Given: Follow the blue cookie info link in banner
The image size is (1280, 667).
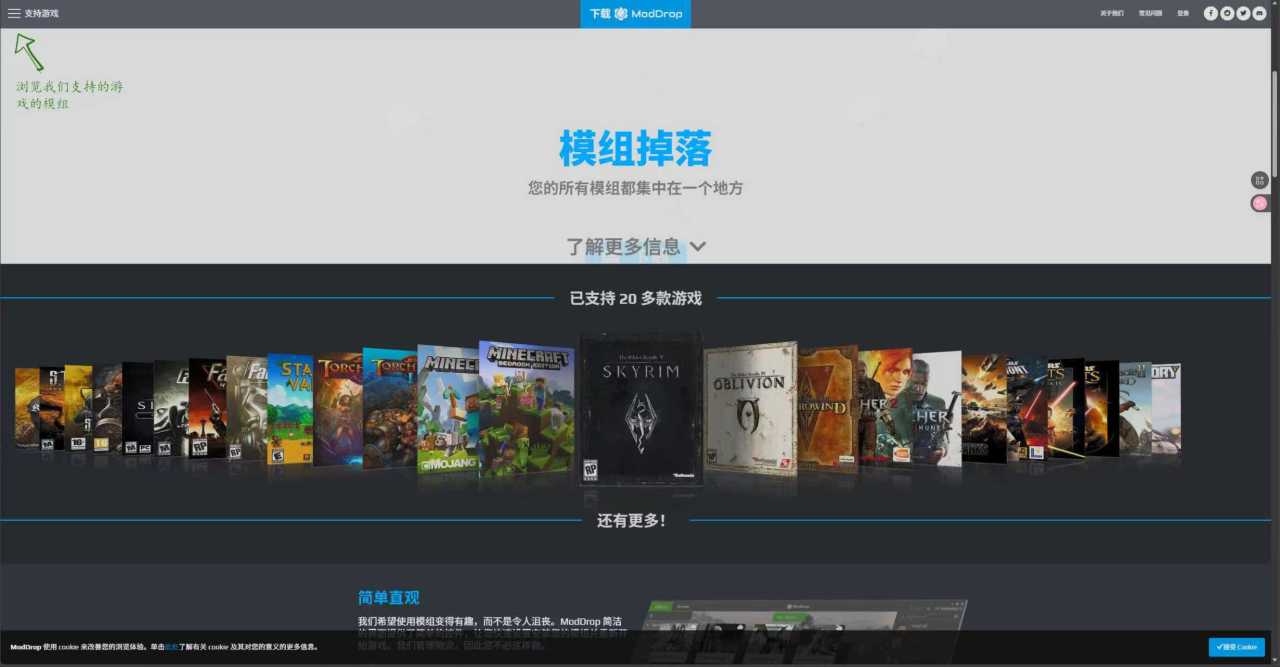Looking at the screenshot, I should pos(171,647).
